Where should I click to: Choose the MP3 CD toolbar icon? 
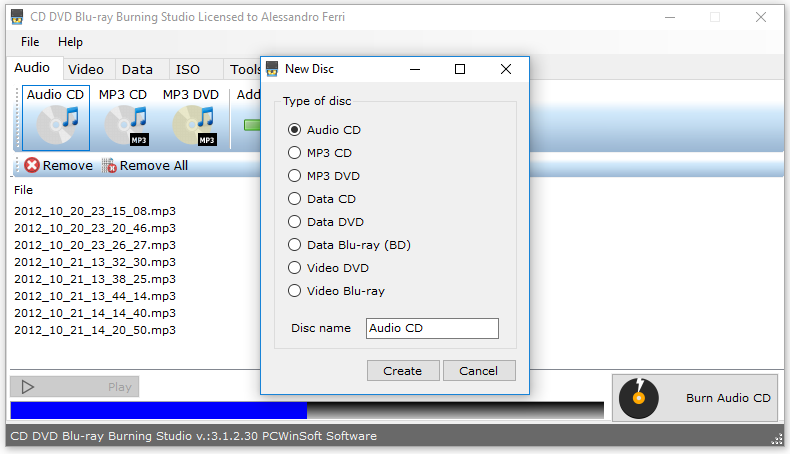(x=123, y=125)
